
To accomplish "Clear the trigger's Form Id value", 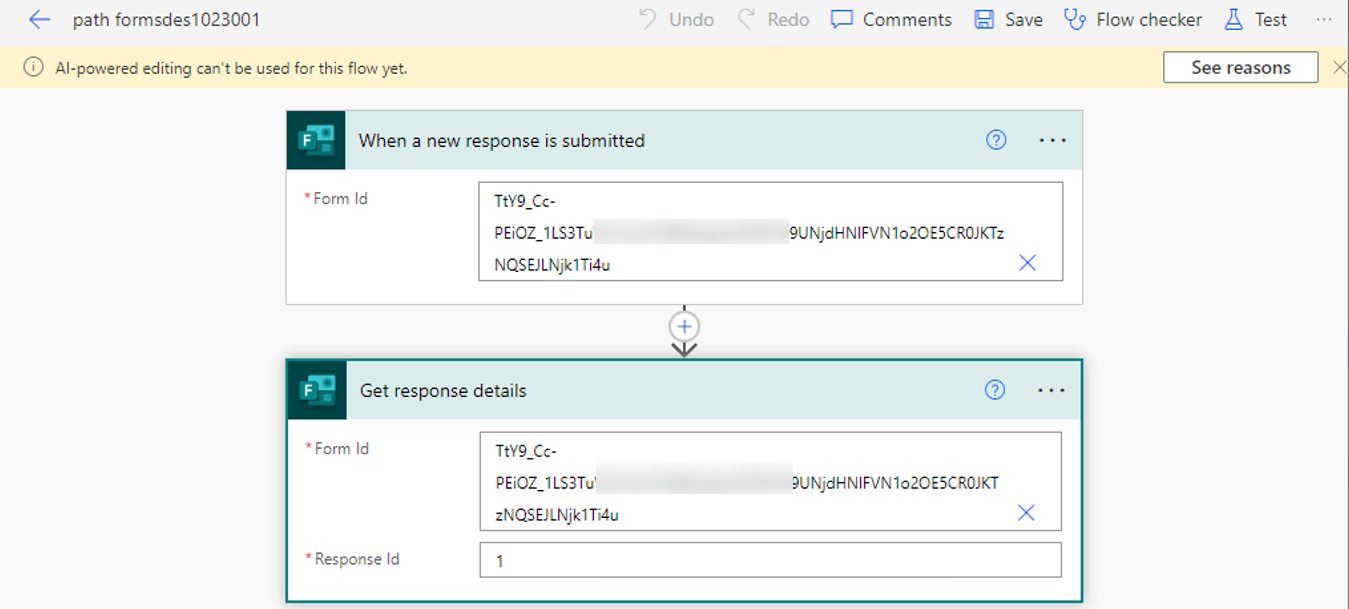I will click(1027, 263).
